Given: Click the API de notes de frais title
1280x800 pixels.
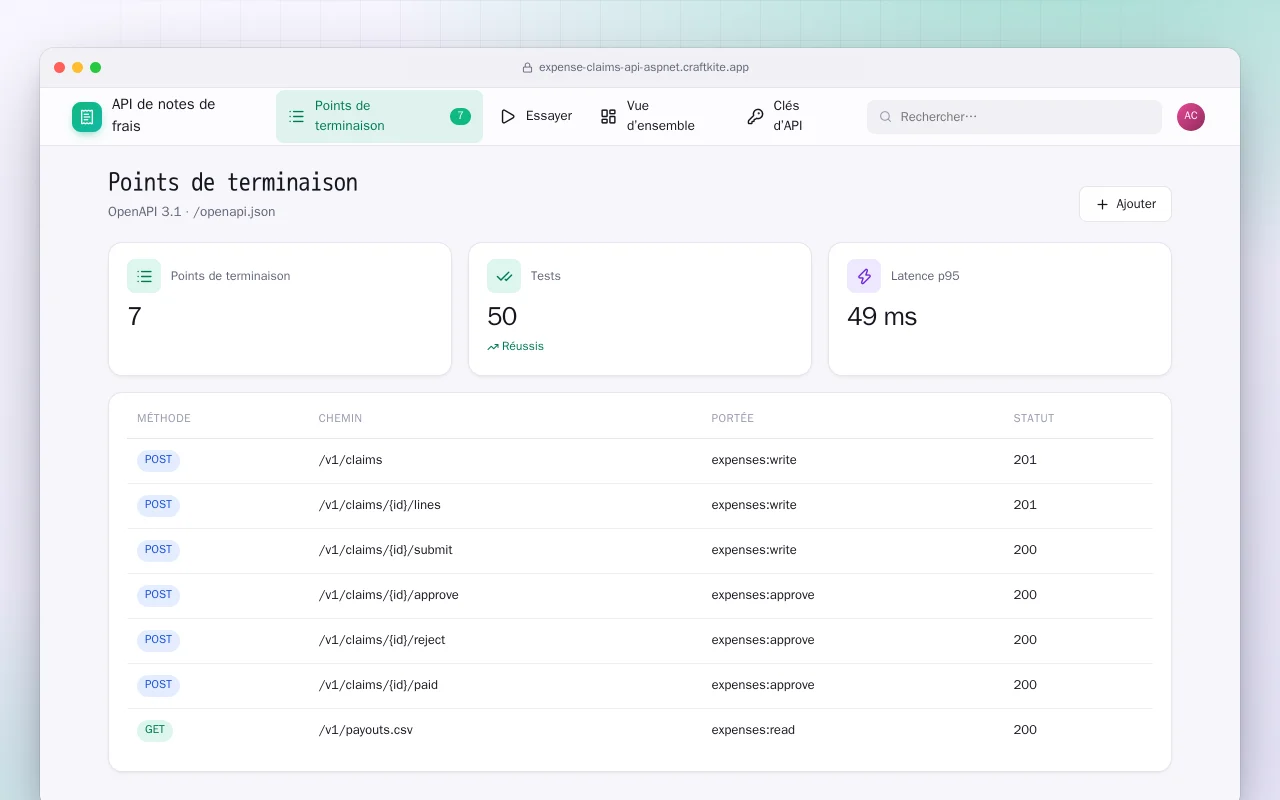Looking at the screenshot, I should pyautogui.click(x=164, y=115).
